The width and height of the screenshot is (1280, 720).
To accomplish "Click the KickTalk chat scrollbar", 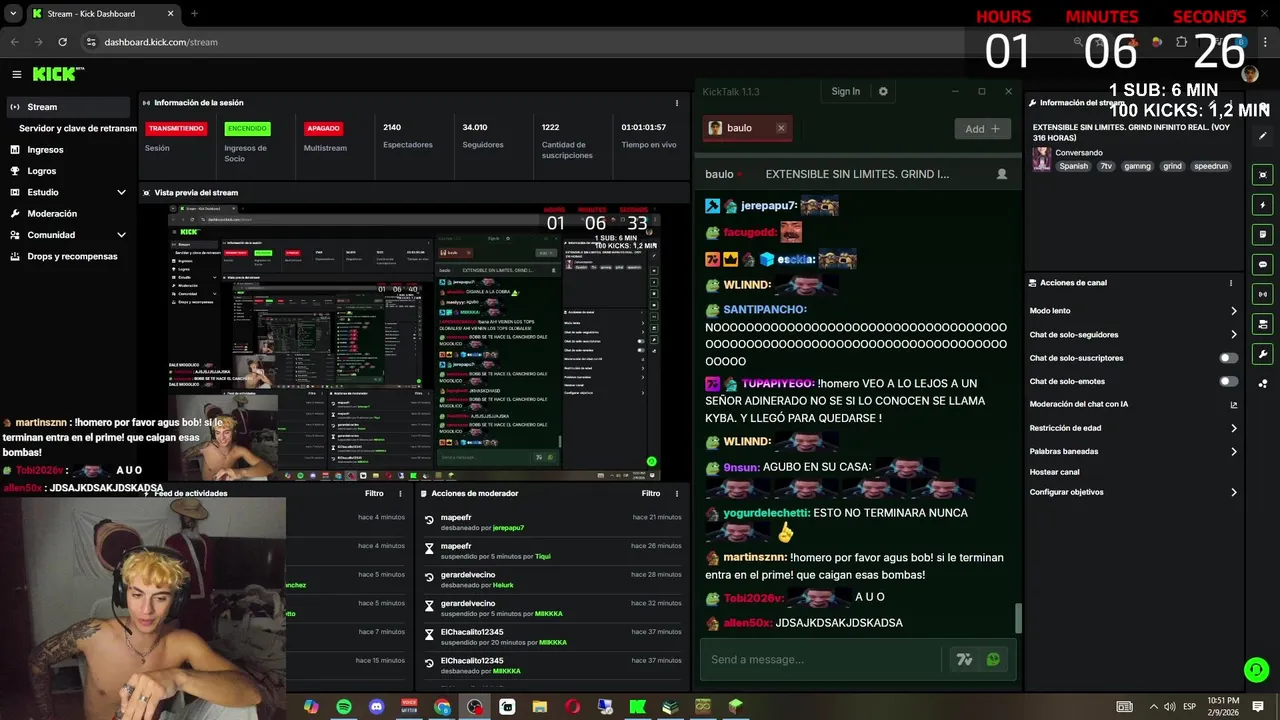I will point(1019,618).
